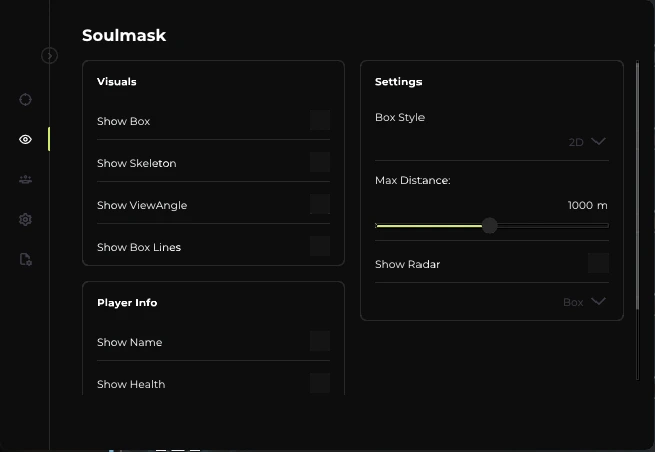
Task: Click the Box Style label
Action: pos(400,117)
